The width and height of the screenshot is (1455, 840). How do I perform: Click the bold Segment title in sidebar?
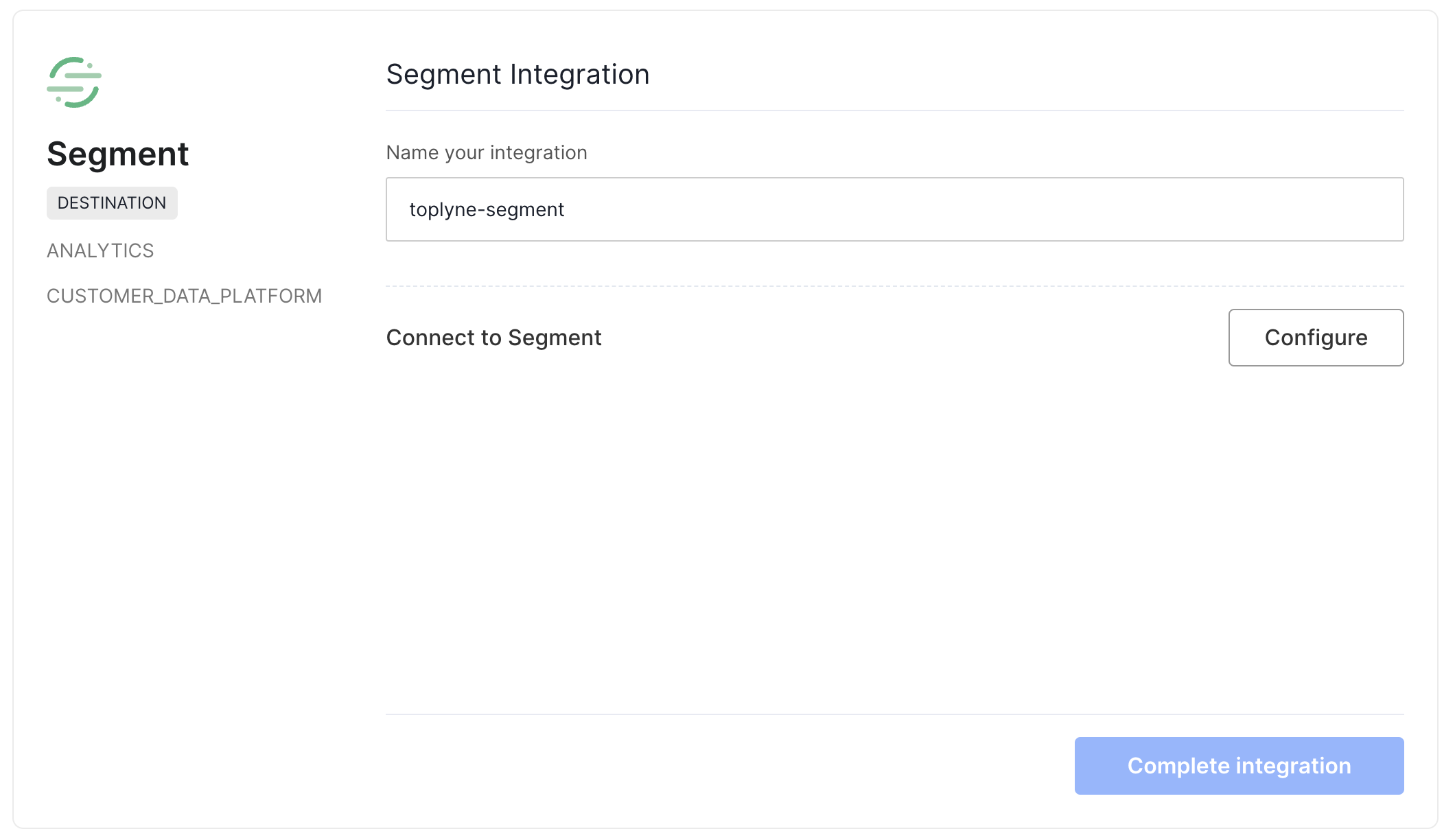[x=117, y=154]
